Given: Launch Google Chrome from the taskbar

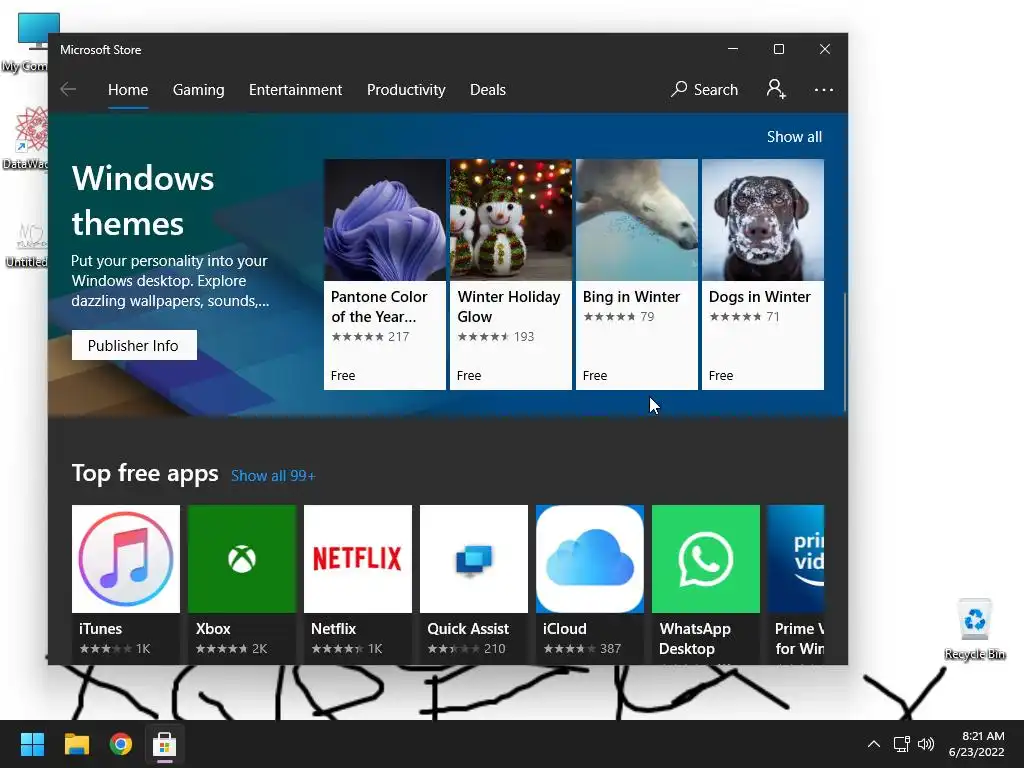Looking at the screenshot, I should tap(121, 744).
